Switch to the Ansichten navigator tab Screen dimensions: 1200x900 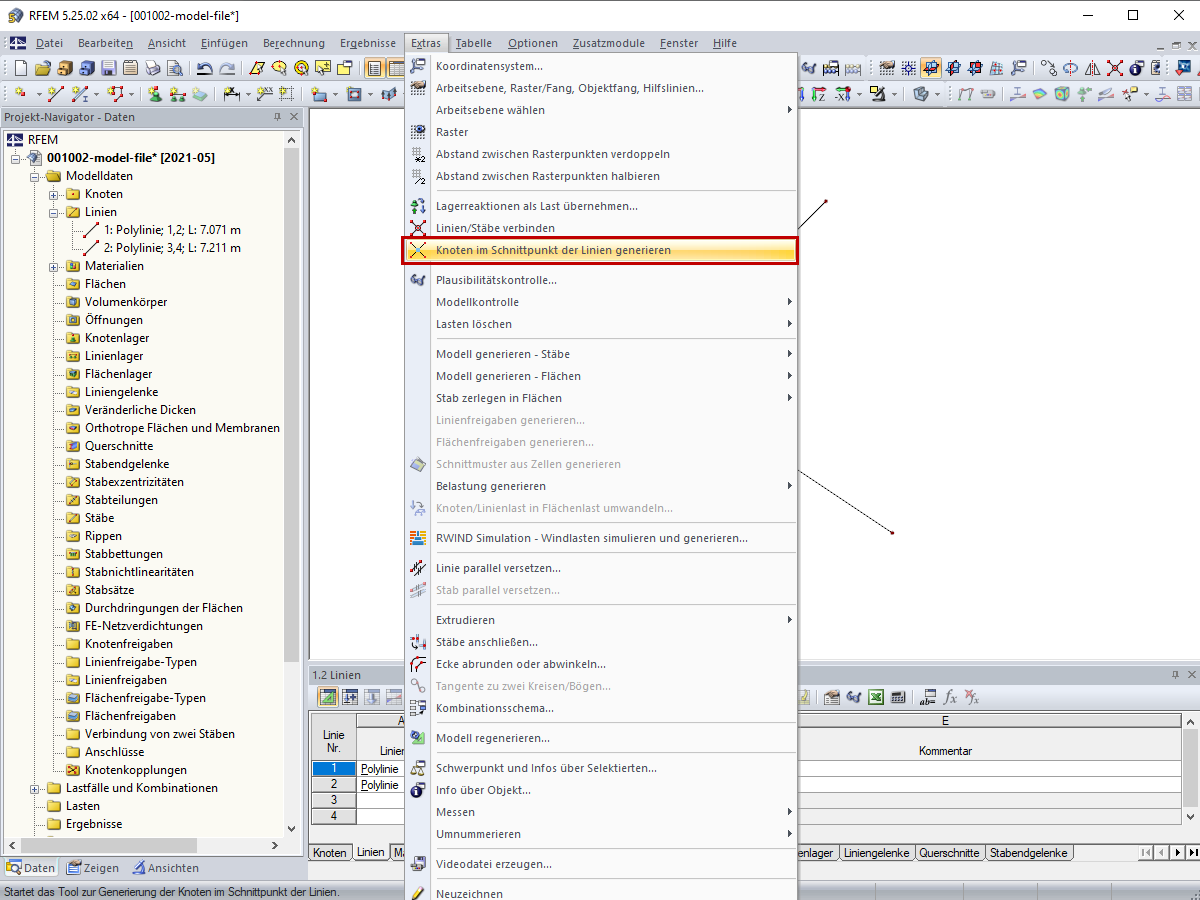[x=167, y=868]
